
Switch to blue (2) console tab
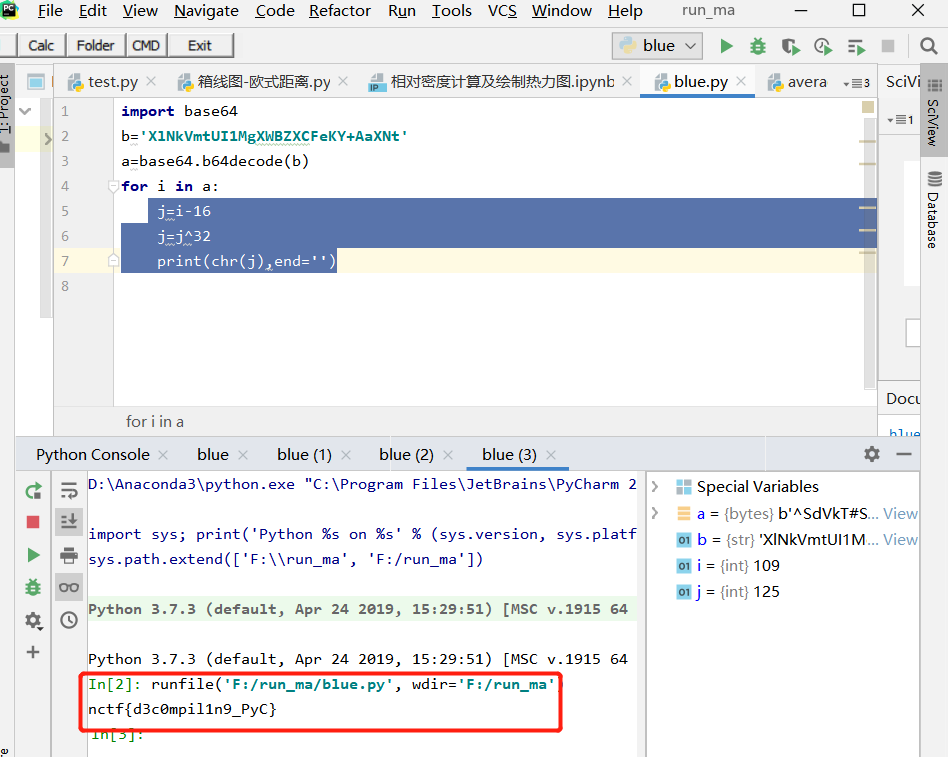[406, 455]
